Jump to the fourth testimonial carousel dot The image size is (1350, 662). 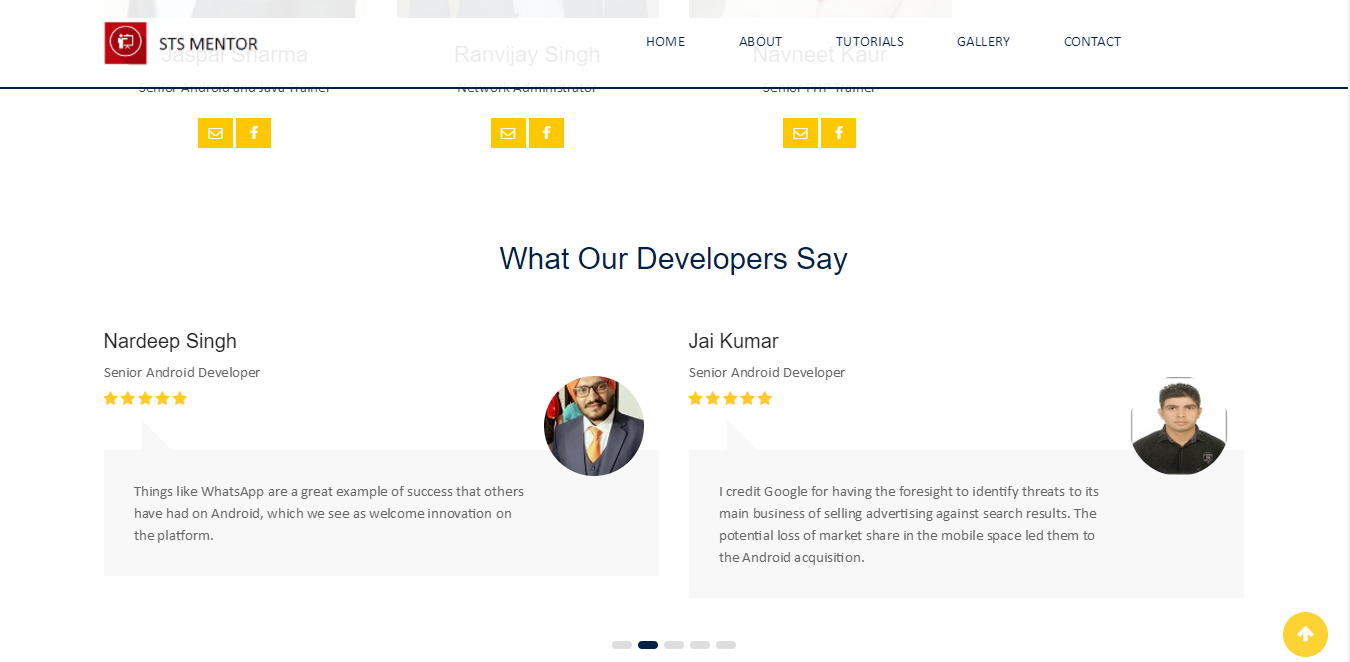[x=700, y=645]
